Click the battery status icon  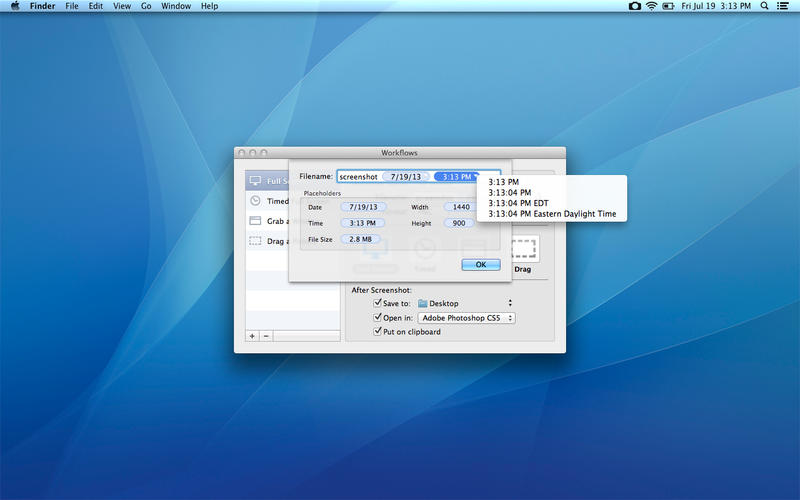click(x=669, y=6)
